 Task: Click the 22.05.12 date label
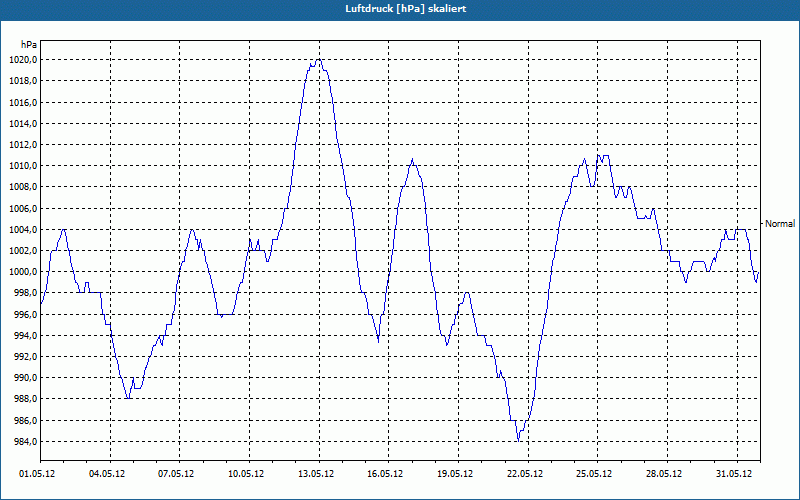(525, 474)
